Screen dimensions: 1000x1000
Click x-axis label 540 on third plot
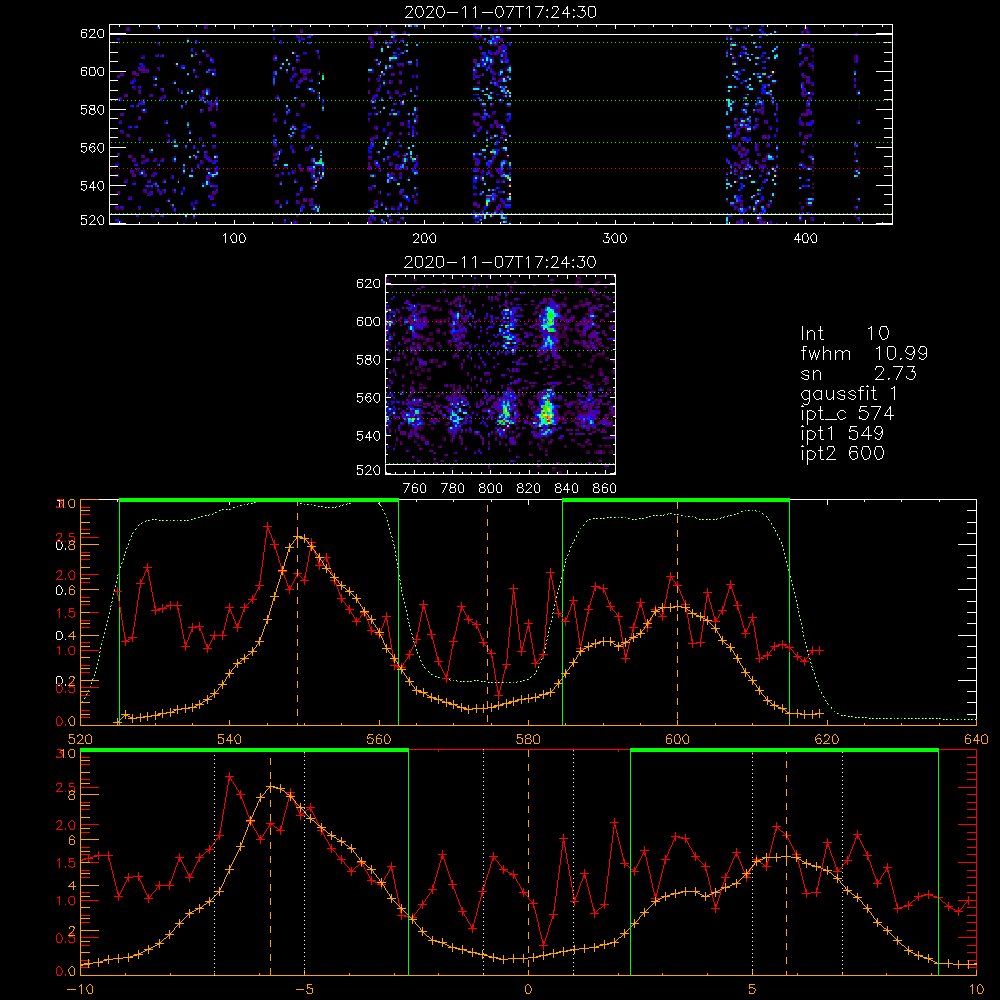tap(230, 739)
